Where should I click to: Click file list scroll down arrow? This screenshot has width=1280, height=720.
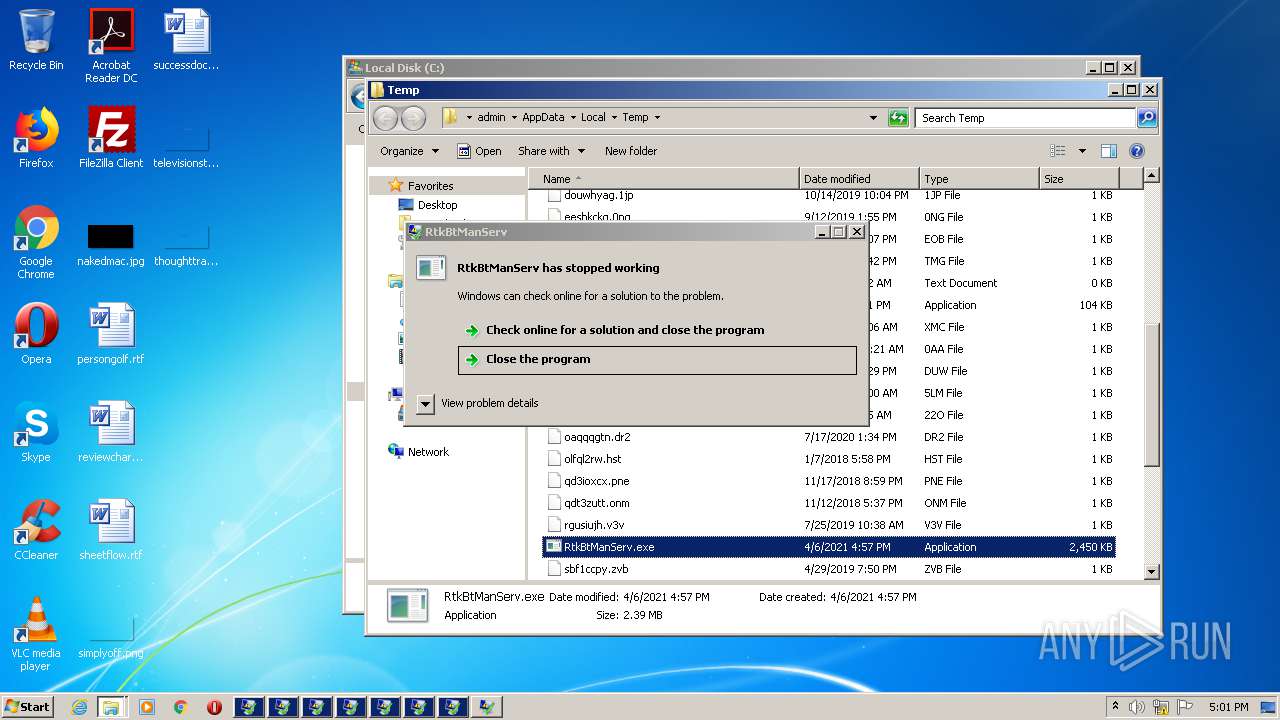(1151, 571)
